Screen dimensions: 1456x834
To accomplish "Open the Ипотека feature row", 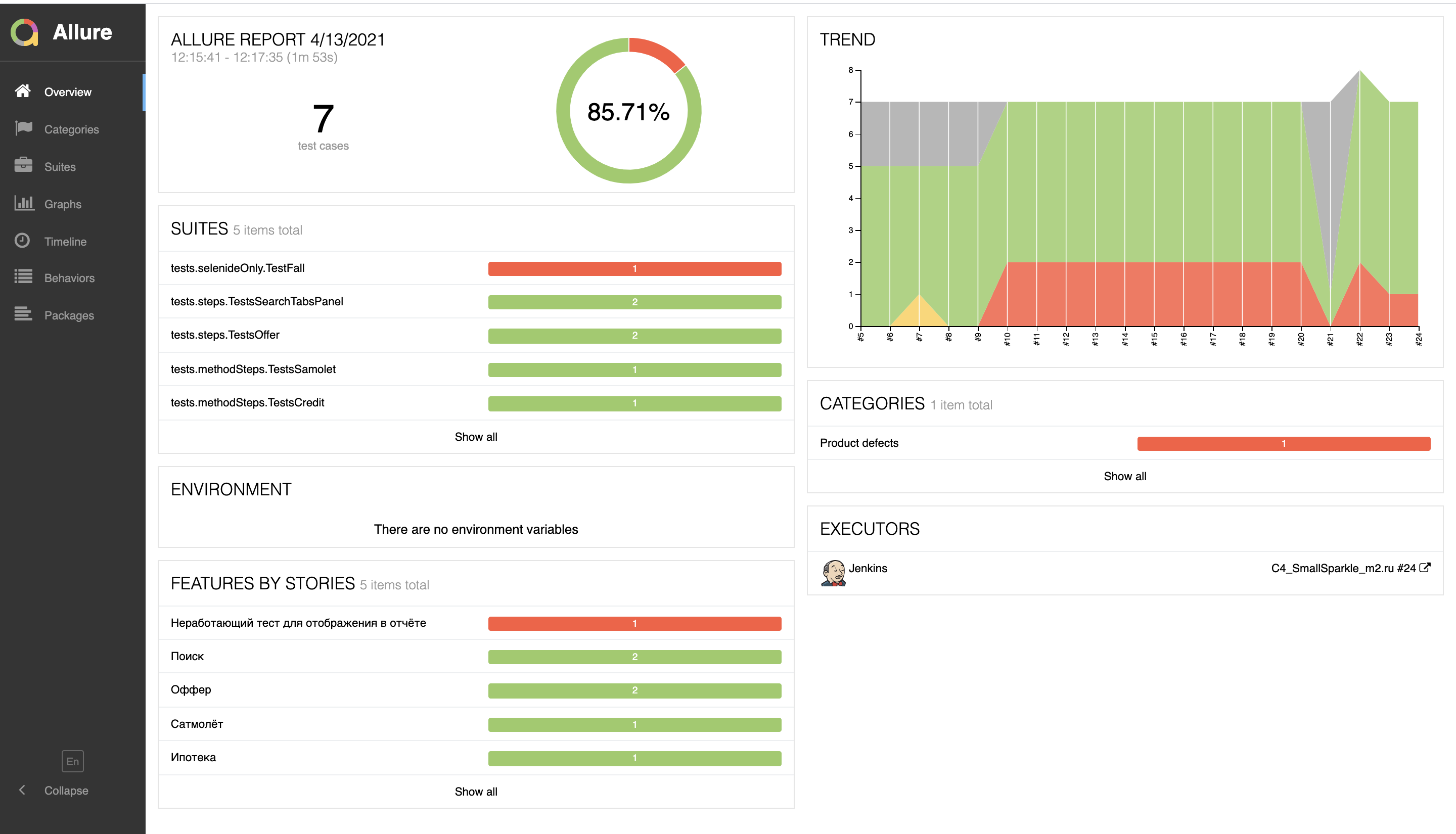I will [476, 758].
